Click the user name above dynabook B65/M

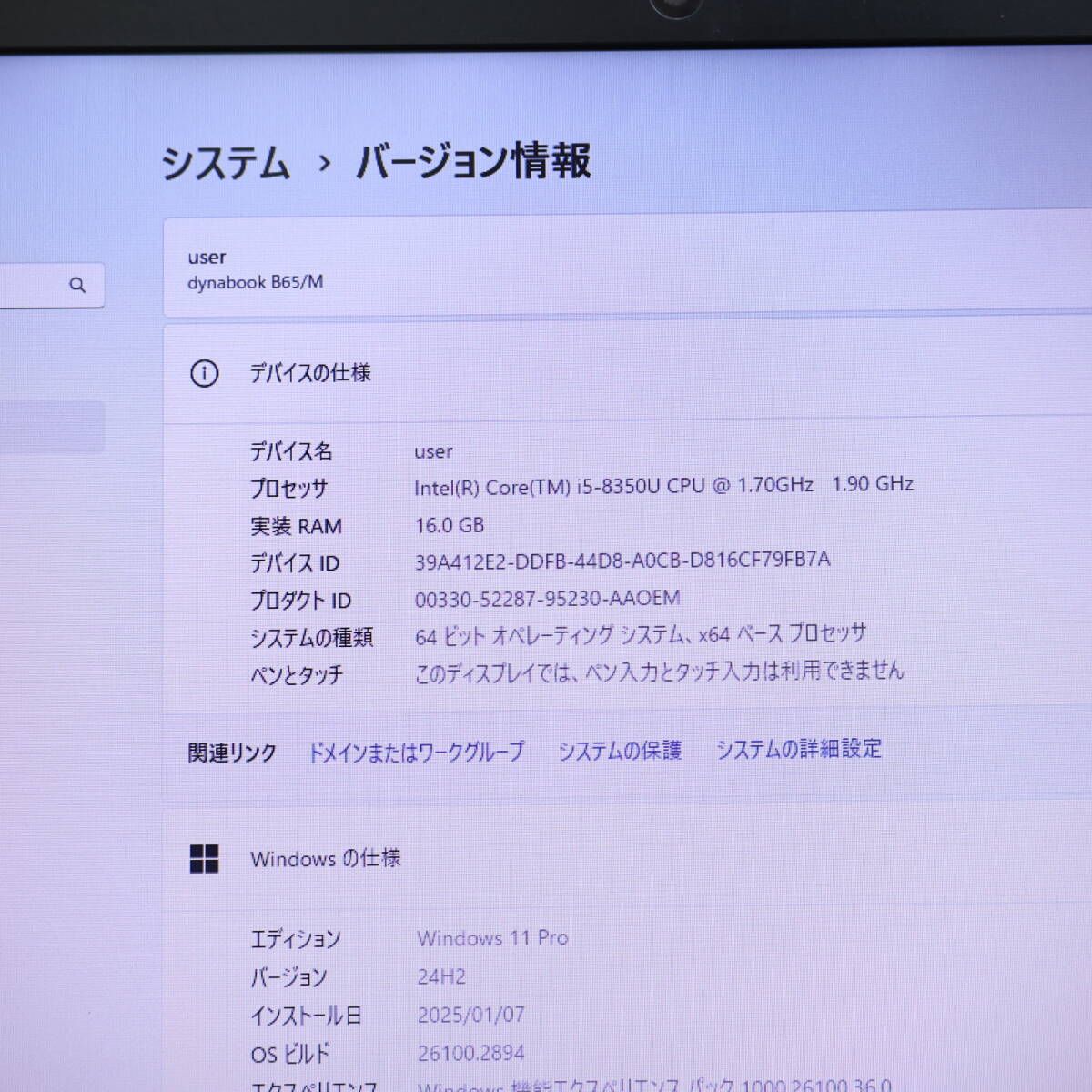pyautogui.click(x=207, y=258)
